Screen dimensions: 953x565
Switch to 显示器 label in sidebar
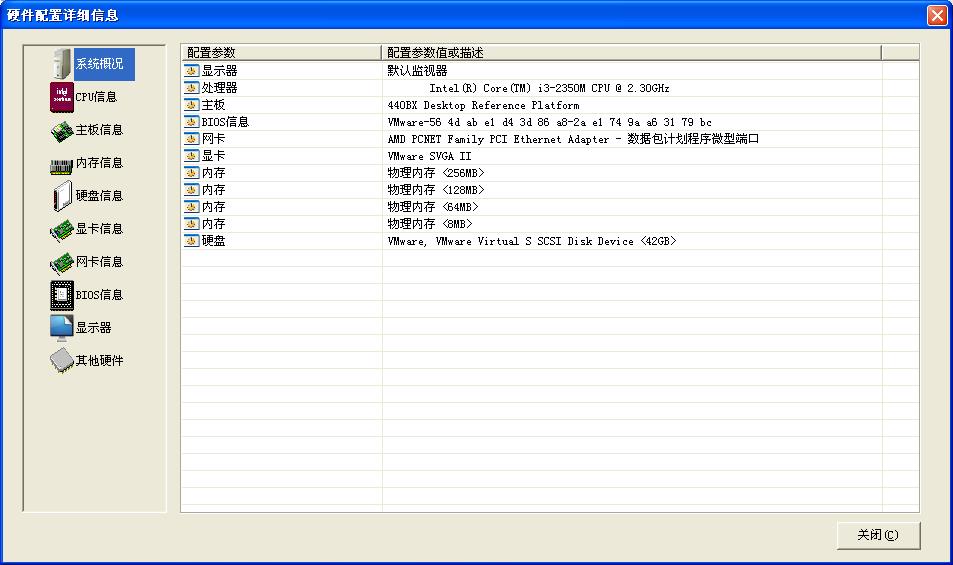point(94,328)
